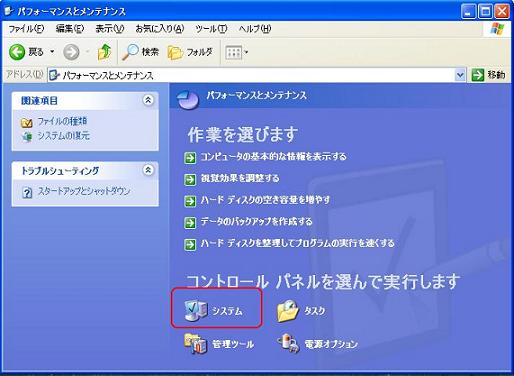Select task データのバックアップを作成する
Screen dimensions: 514x376
coord(256,222)
